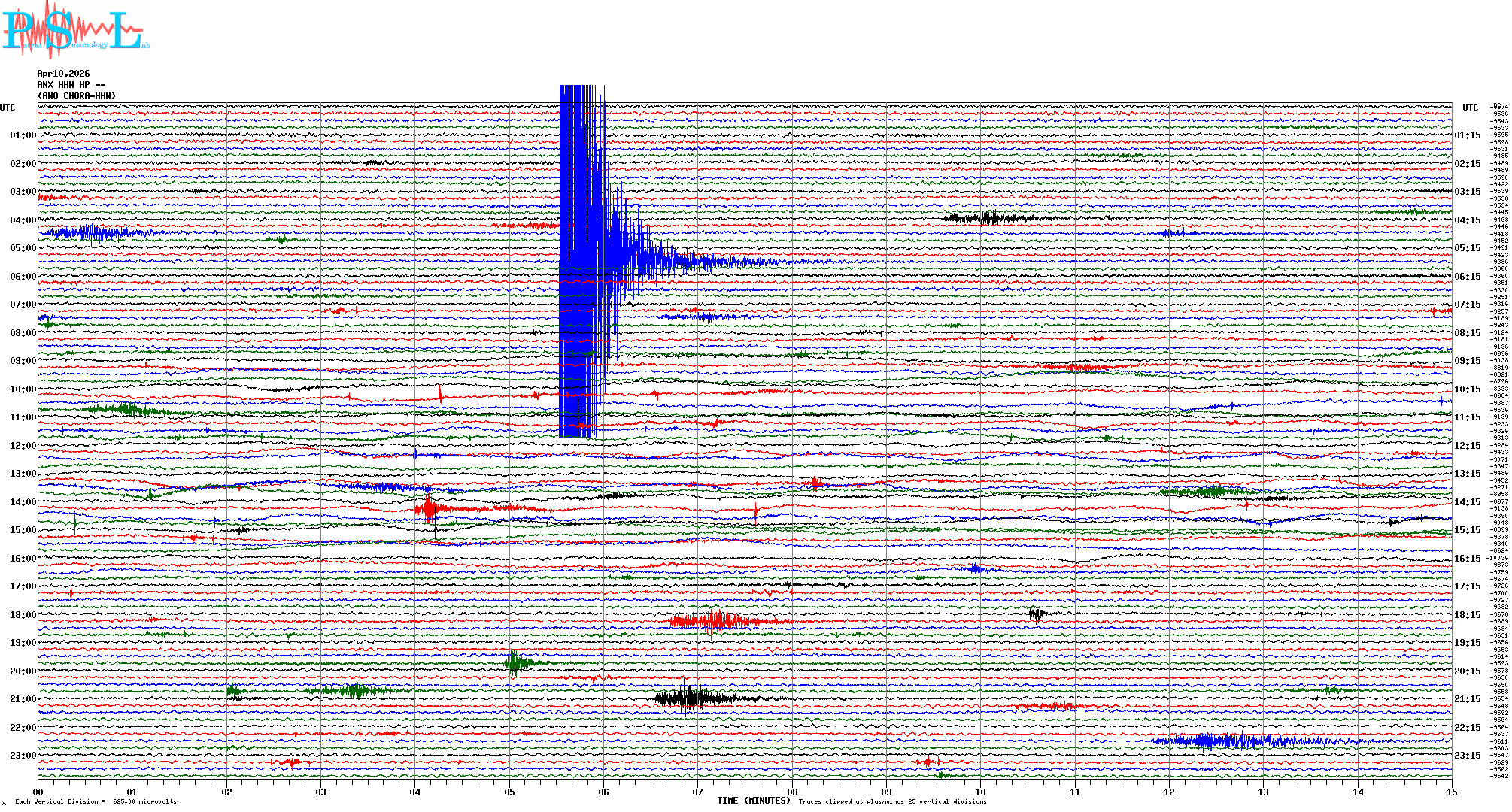The width and height of the screenshot is (1512, 812).
Task: Select the 01:00 hour label on left
Action: click(23, 135)
